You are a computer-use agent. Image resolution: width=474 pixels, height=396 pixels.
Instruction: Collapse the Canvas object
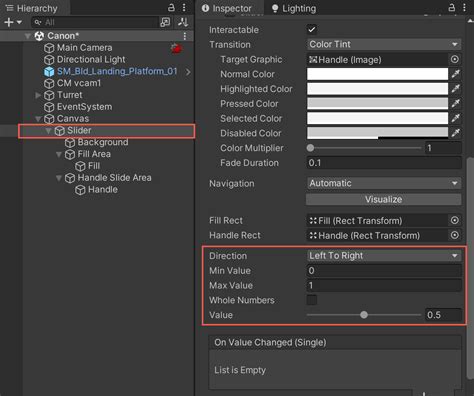pos(38,119)
